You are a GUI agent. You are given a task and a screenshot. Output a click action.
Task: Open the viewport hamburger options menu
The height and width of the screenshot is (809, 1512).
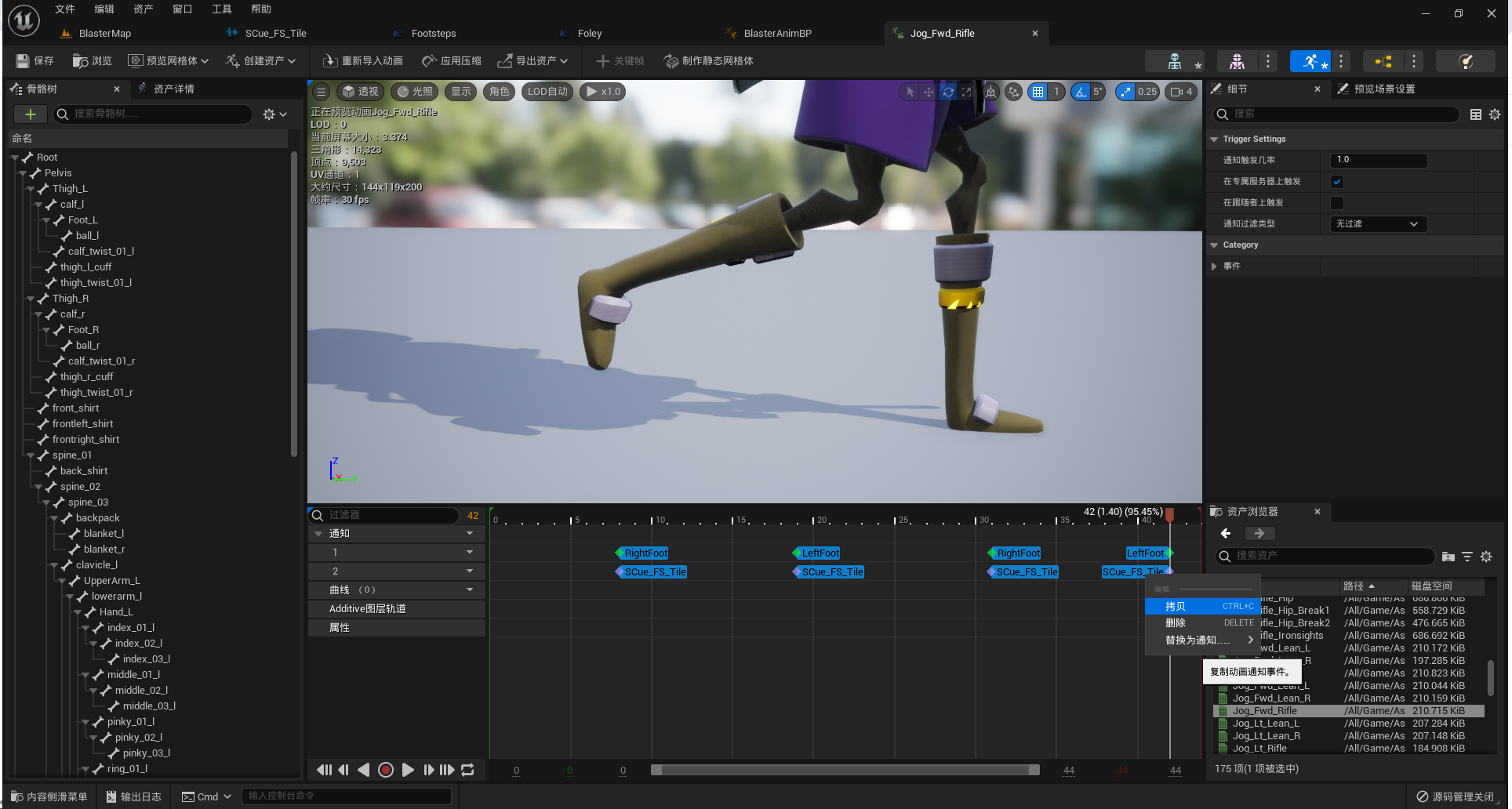321,92
